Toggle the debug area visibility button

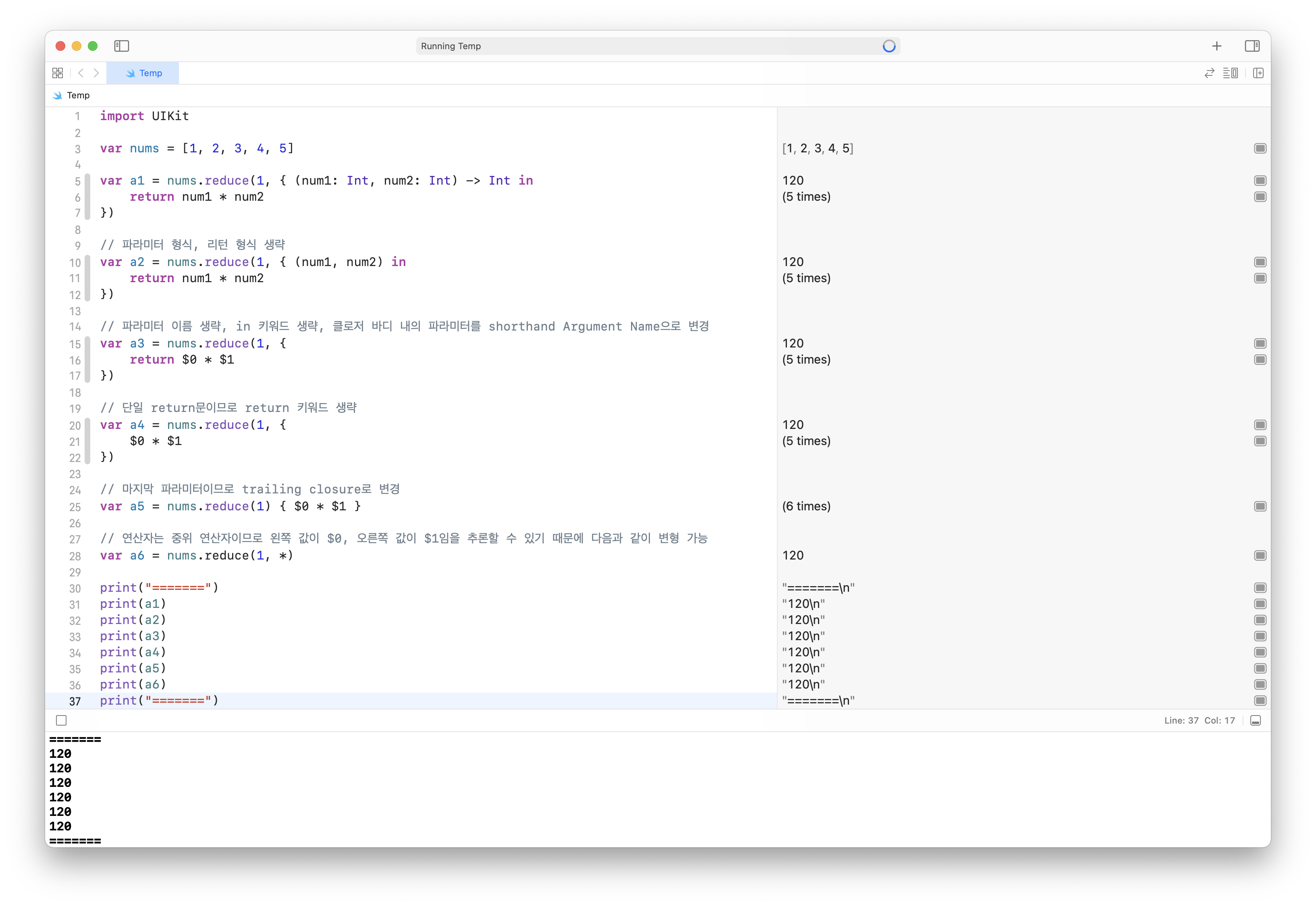coord(1255,721)
